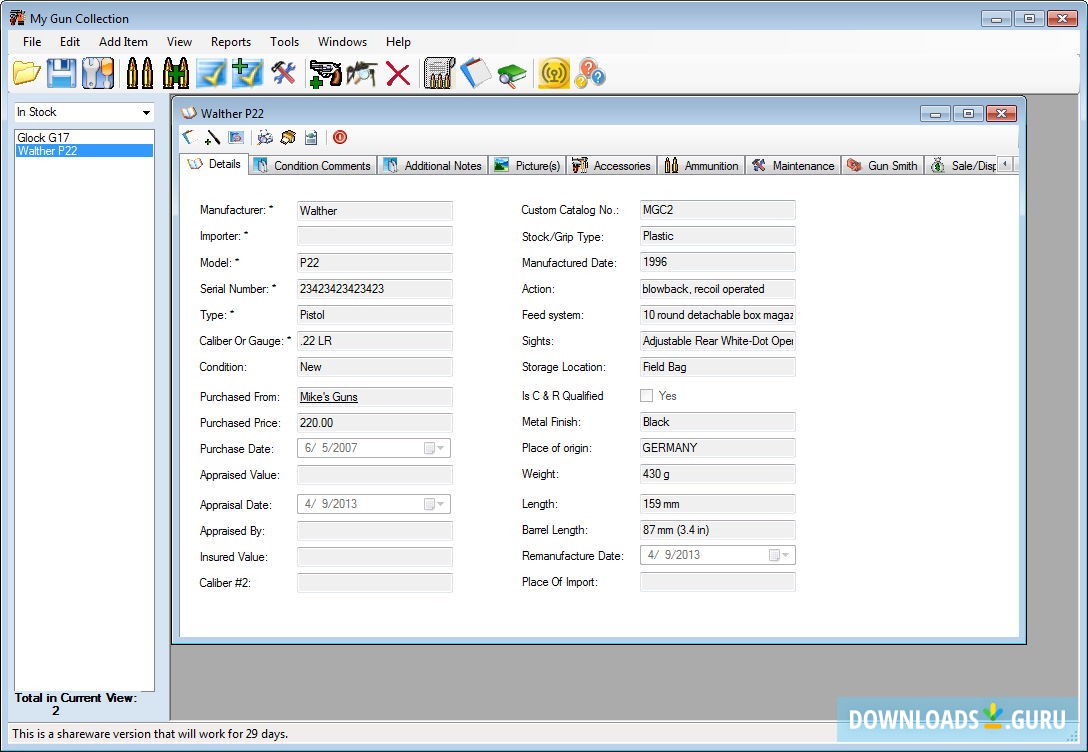Select Walther P22 in the gun list
The height and width of the screenshot is (752, 1088).
click(84, 151)
